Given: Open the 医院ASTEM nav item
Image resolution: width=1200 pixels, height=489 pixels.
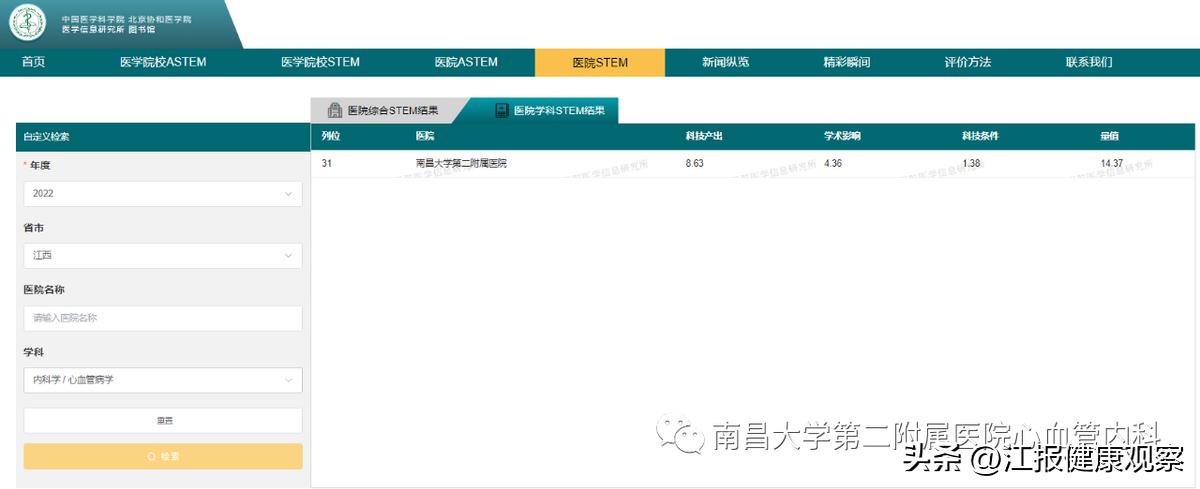Looking at the screenshot, I should click(466, 62).
